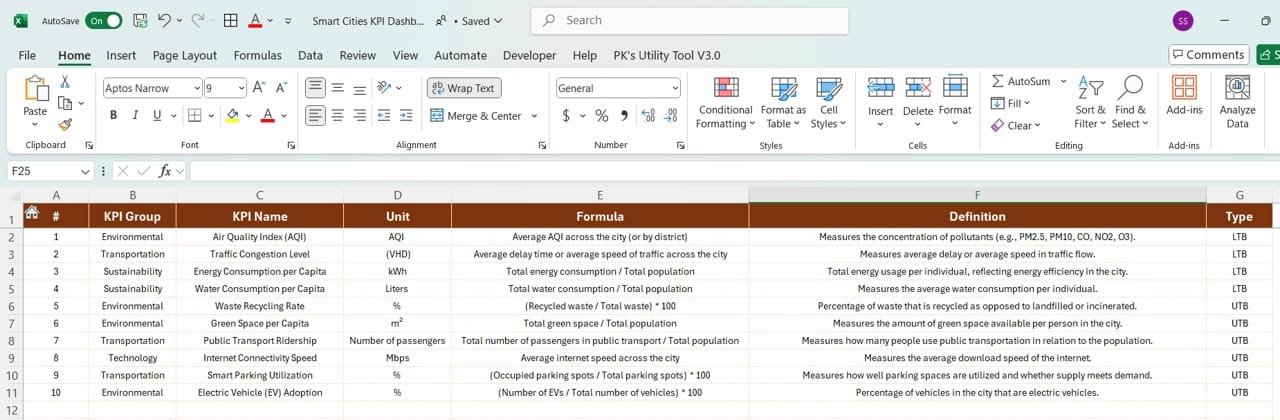1280x420 pixels.
Task: Click the AutoSum button
Action: click(x=1021, y=81)
